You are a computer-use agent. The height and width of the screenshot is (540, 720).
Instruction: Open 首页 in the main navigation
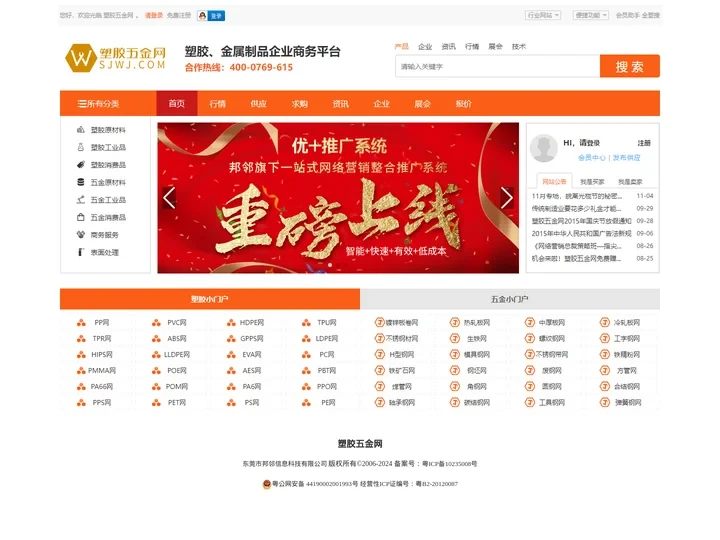click(177, 103)
